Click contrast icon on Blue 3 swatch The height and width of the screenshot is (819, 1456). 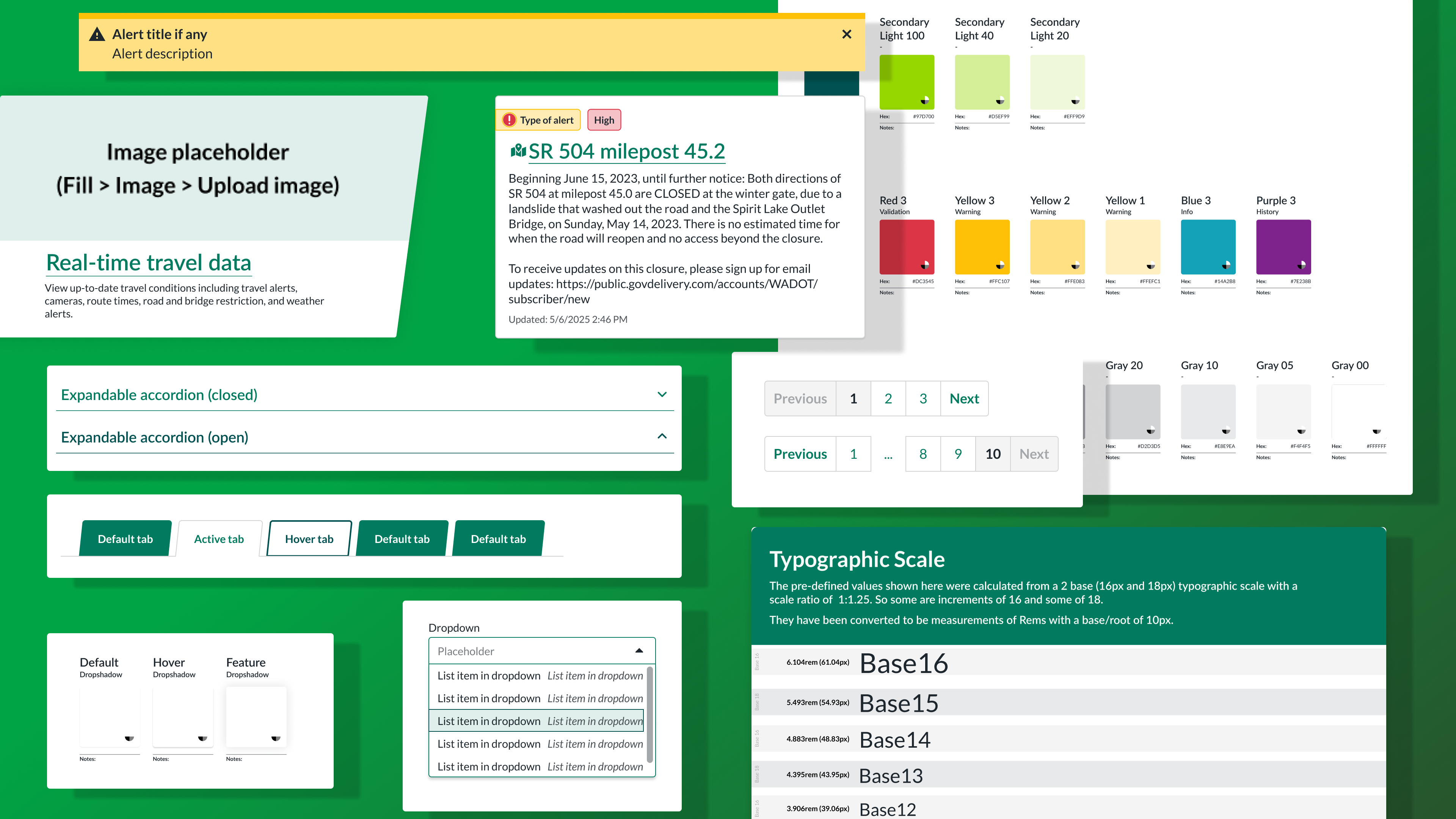click(1226, 265)
